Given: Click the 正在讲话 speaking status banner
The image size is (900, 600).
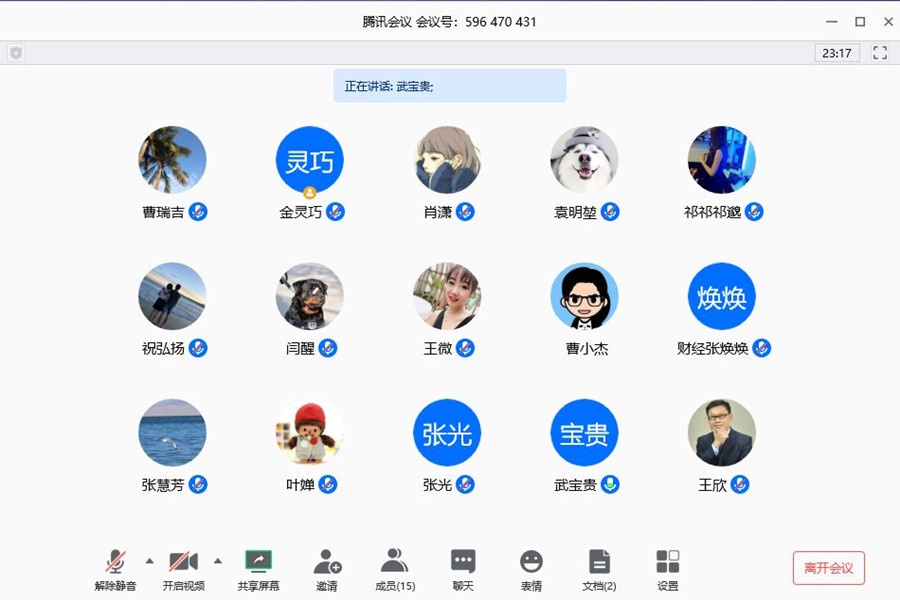Looking at the screenshot, I should click(x=450, y=86).
